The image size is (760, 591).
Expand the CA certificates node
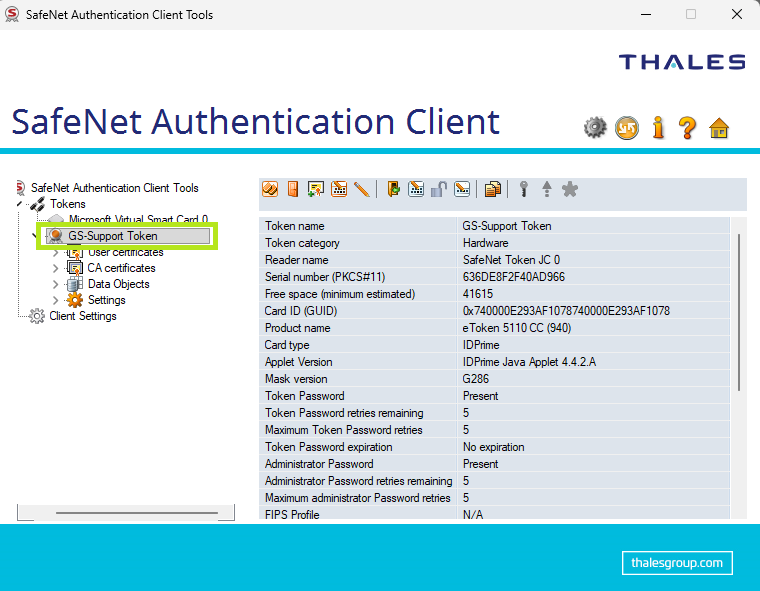click(55, 268)
